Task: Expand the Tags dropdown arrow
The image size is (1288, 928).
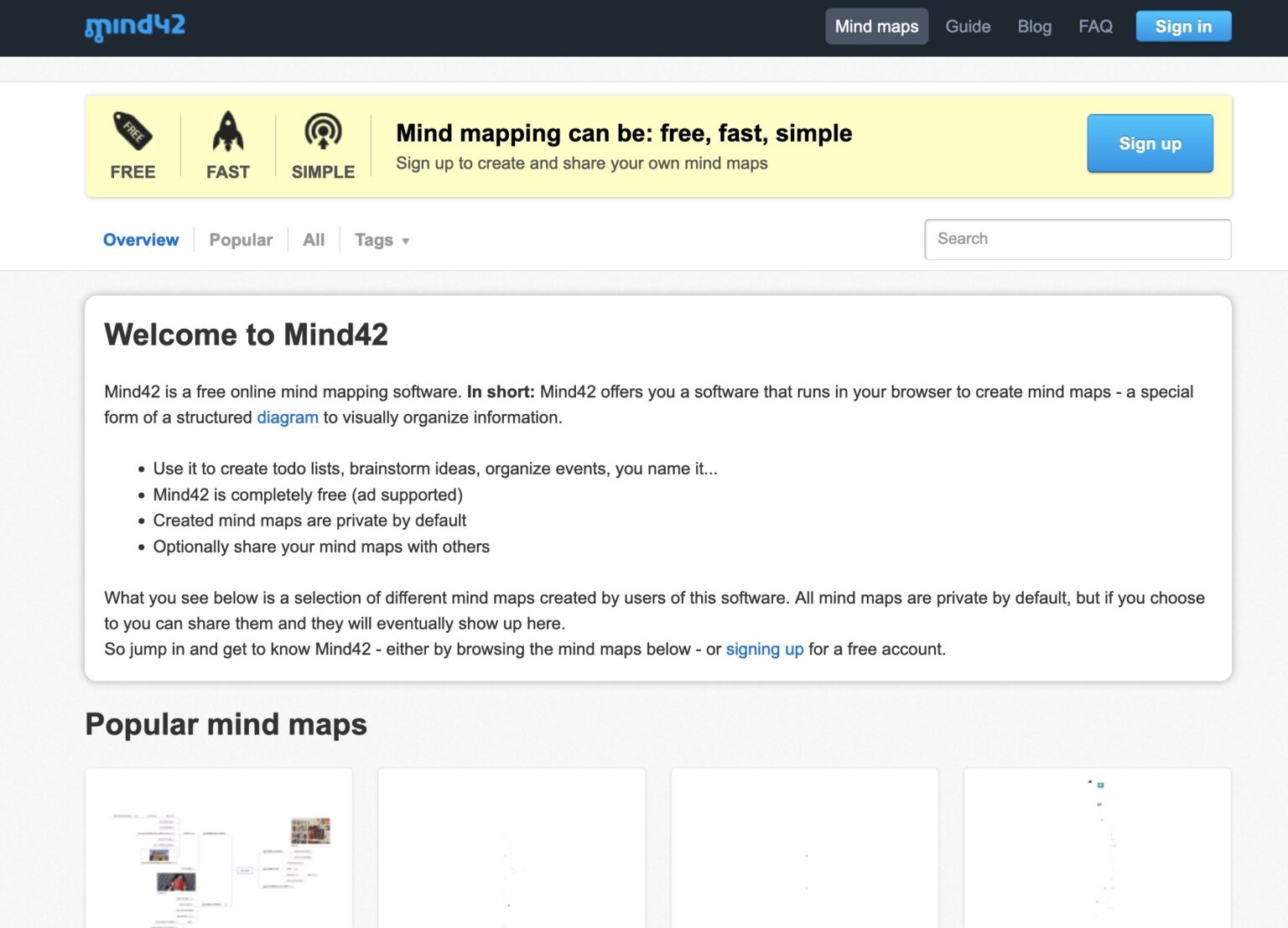Action: click(406, 241)
